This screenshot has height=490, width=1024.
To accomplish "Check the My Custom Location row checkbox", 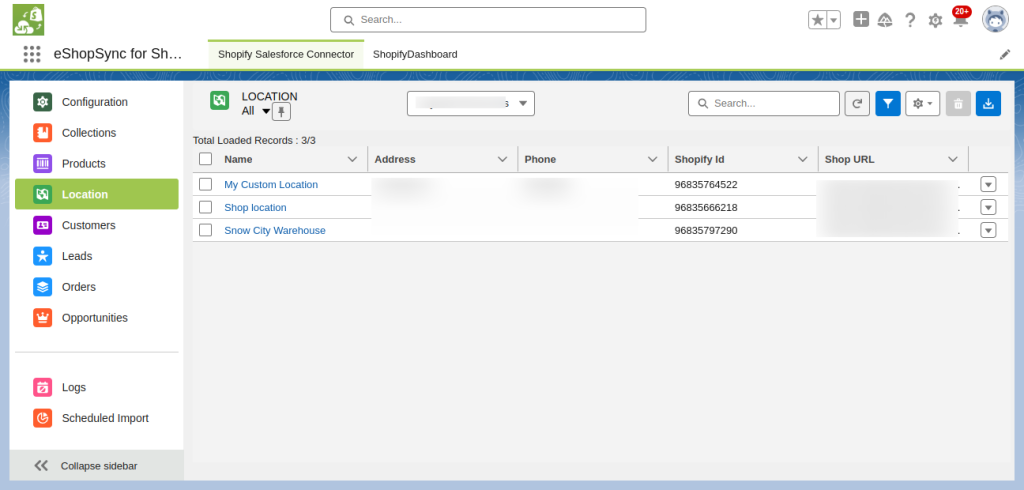I will (206, 184).
